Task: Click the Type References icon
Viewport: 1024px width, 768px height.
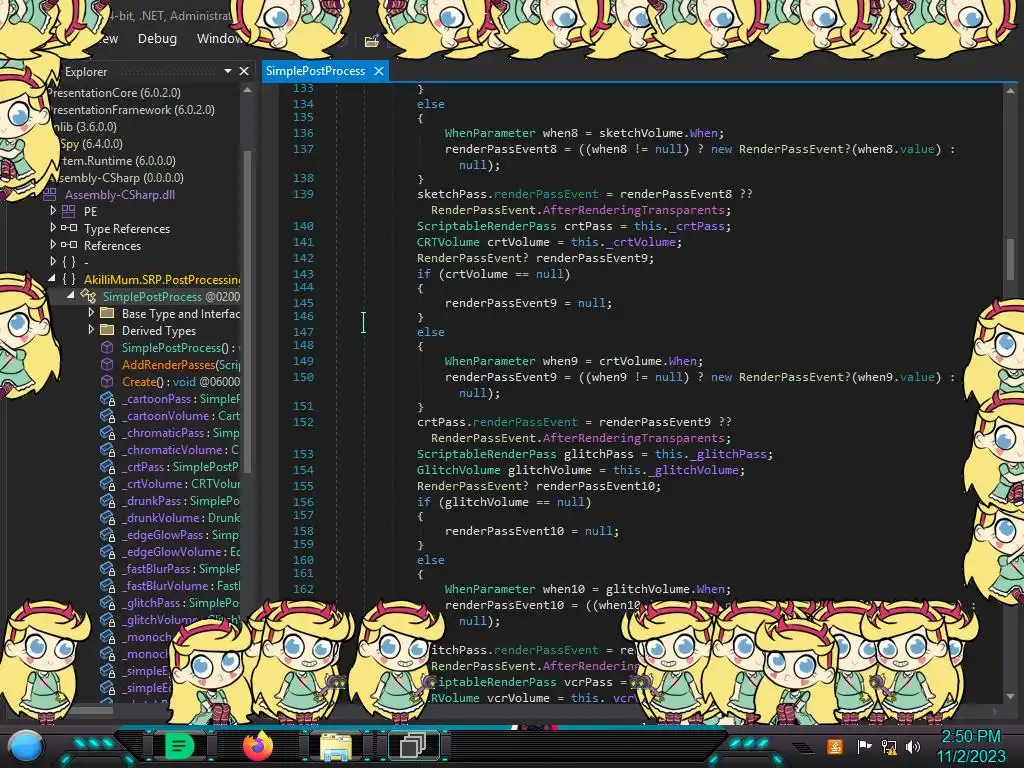Action: (x=69, y=228)
